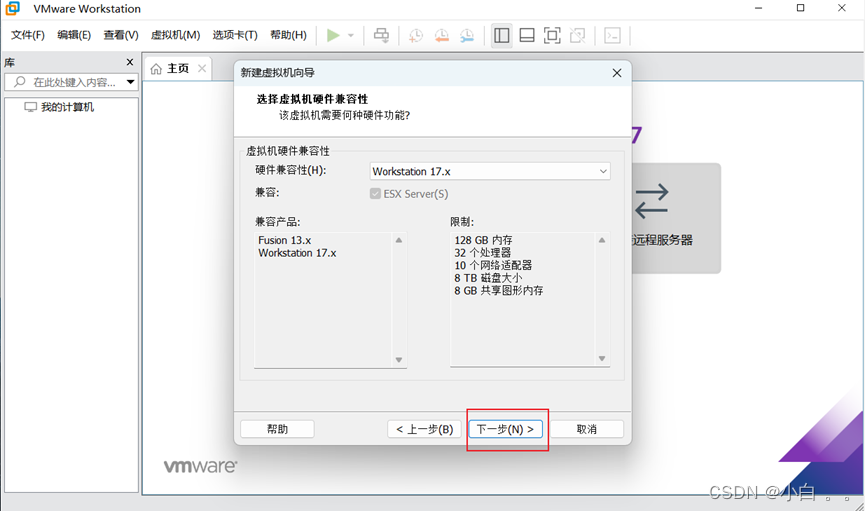
Task: Click the 我的计算机 computer icon
Action: pos(30,107)
